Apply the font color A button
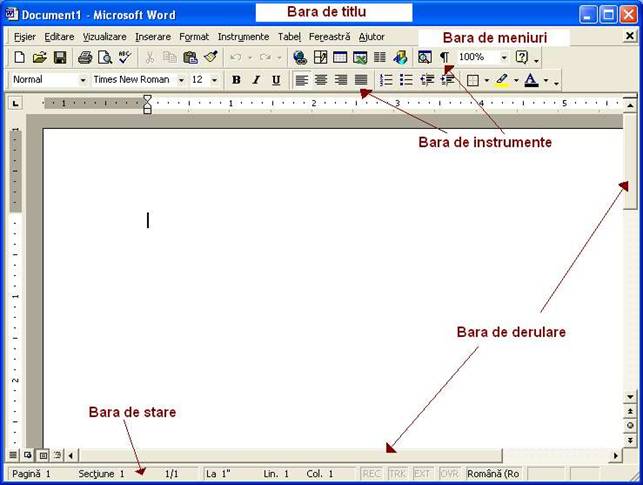643x485 pixels. tap(531, 80)
